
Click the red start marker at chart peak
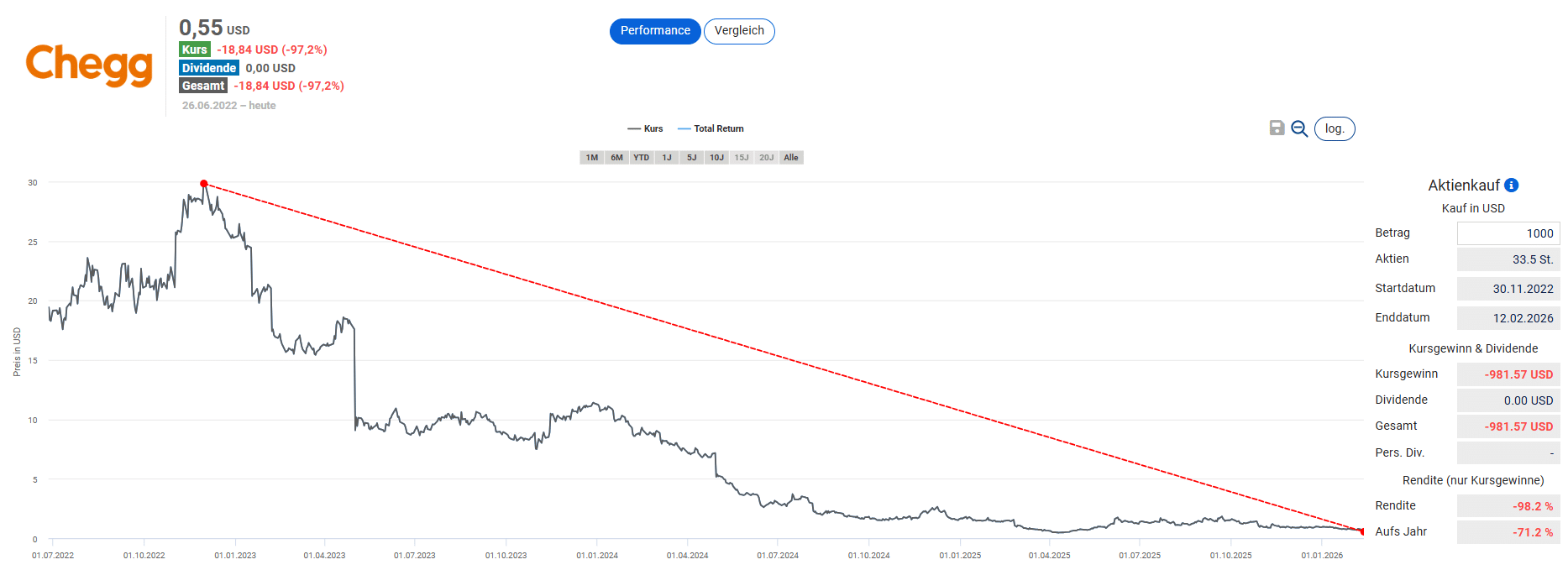[x=204, y=183]
